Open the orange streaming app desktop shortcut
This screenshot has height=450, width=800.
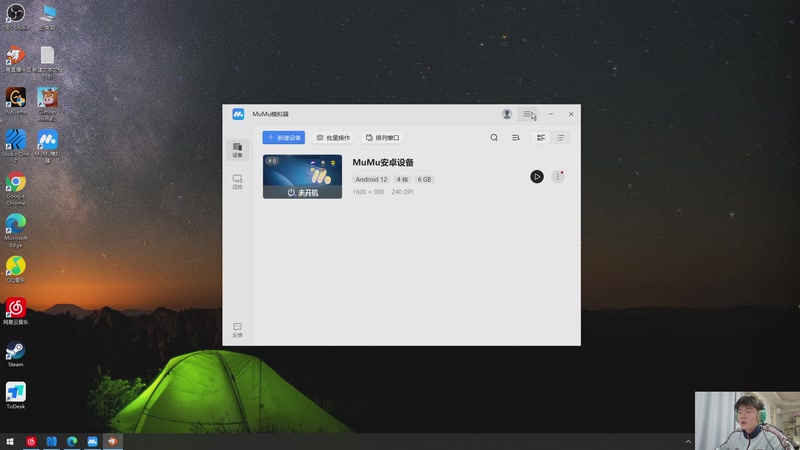pos(15,58)
